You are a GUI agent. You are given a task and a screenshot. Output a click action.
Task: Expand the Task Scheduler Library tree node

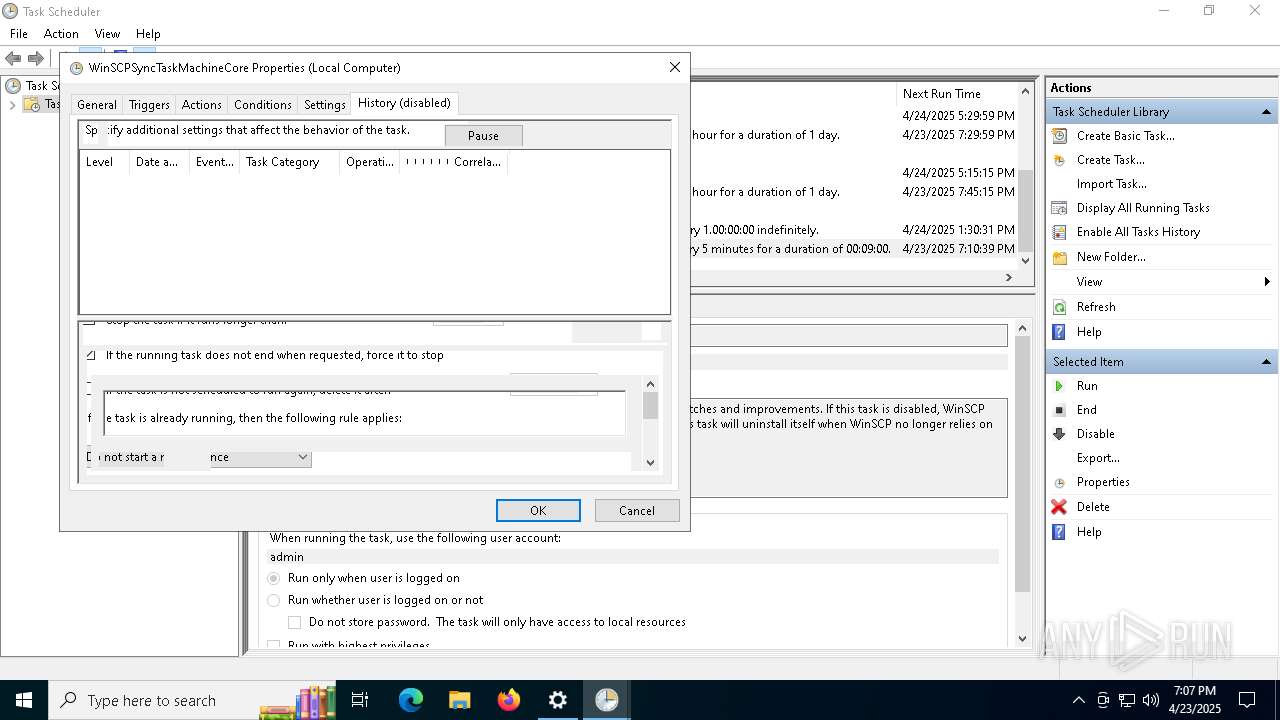(12, 104)
